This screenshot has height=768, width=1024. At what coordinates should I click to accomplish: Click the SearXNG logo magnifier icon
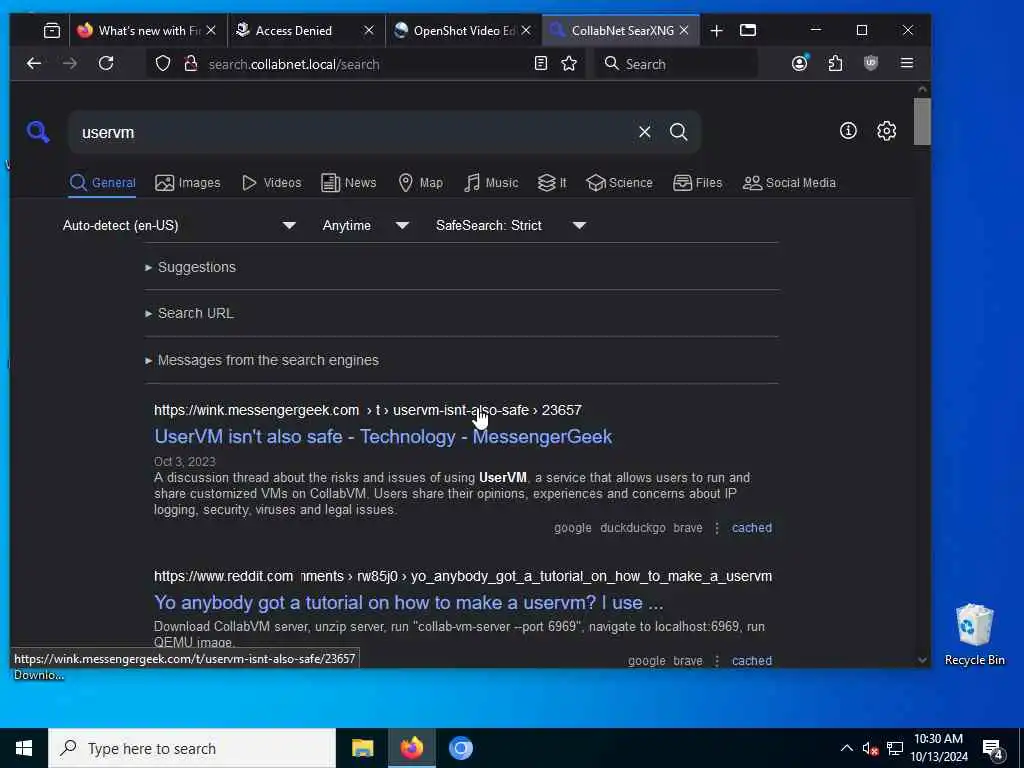point(38,132)
